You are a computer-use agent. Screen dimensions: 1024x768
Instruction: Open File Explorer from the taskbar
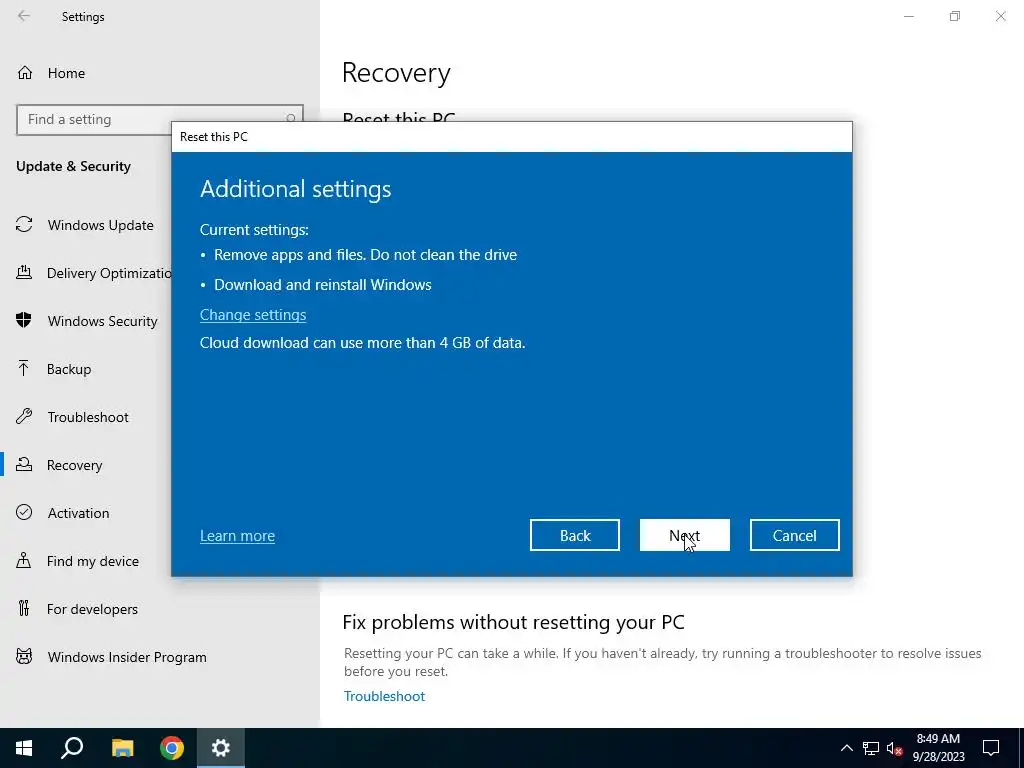(122, 748)
